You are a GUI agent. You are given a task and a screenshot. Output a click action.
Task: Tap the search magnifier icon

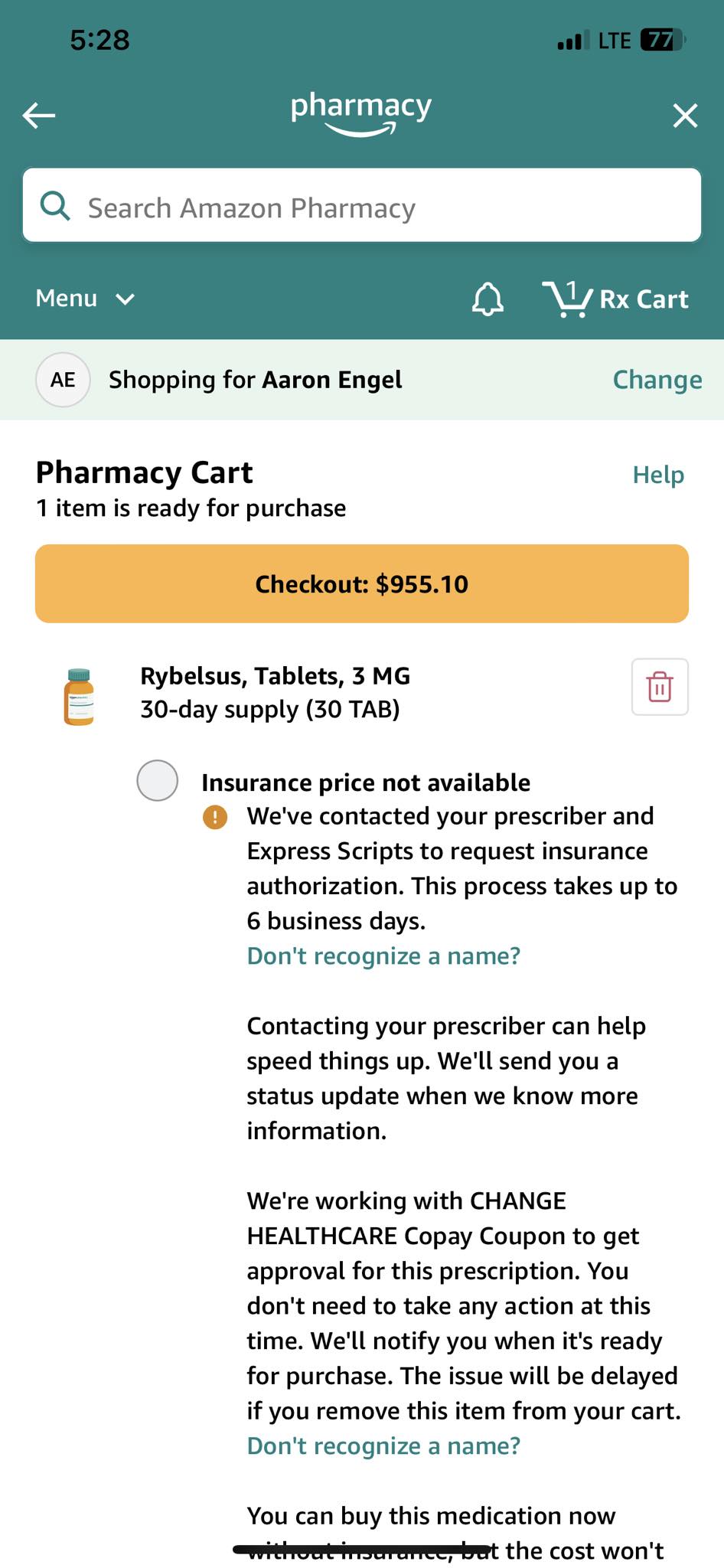coord(55,206)
